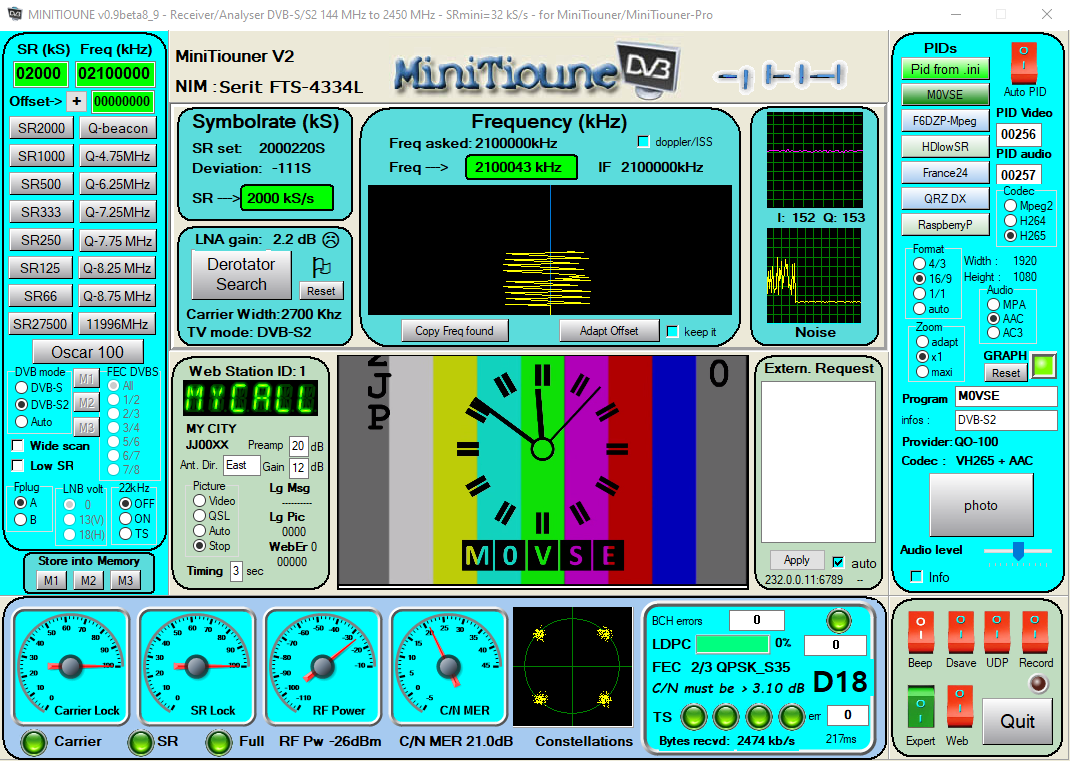The height and width of the screenshot is (761, 1070).
Task: Click Adapt Offset button
Action: [609, 331]
